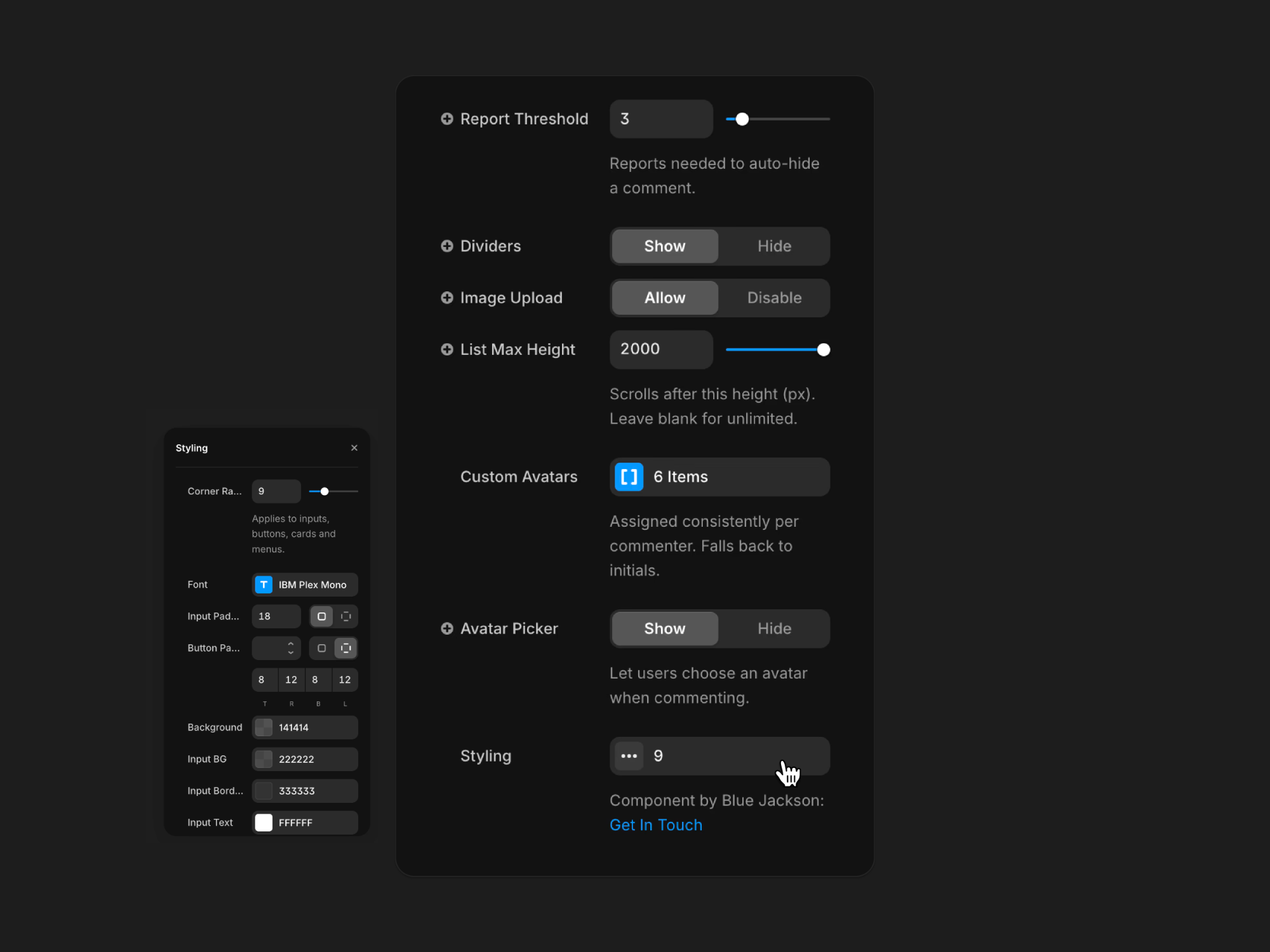1270x952 pixels.
Task: Click the Get In Touch link
Action: coord(655,825)
